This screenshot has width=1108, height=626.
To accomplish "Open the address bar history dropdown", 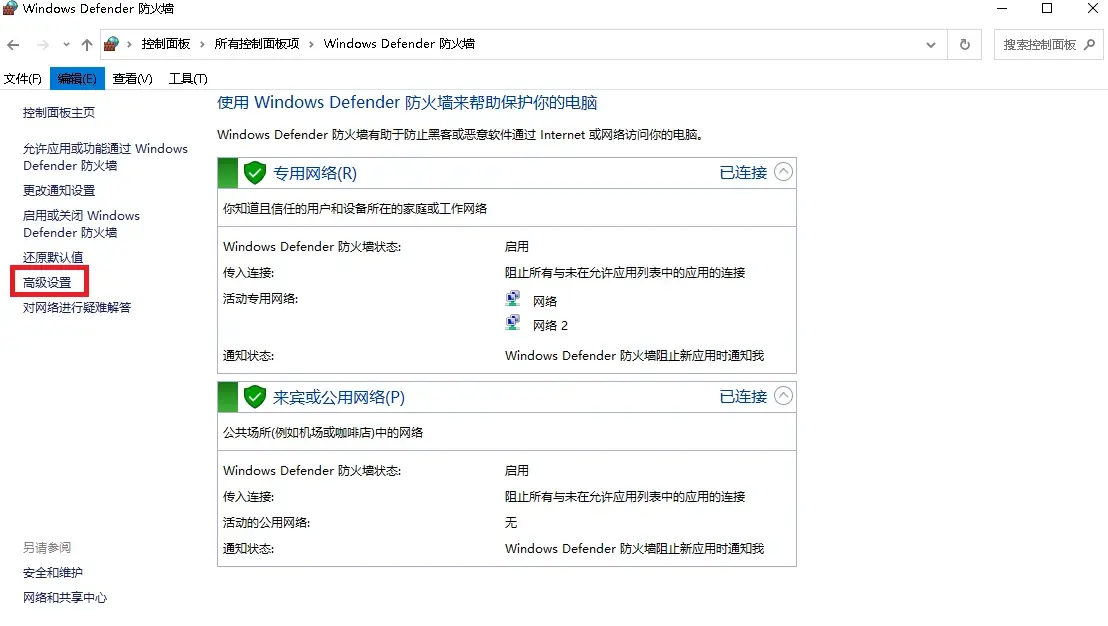I will tap(931, 45).
